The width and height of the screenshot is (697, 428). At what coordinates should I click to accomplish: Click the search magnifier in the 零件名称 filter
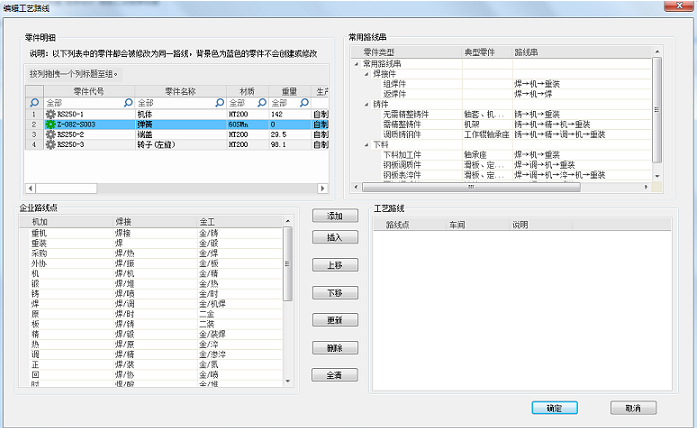click(220, 103)
